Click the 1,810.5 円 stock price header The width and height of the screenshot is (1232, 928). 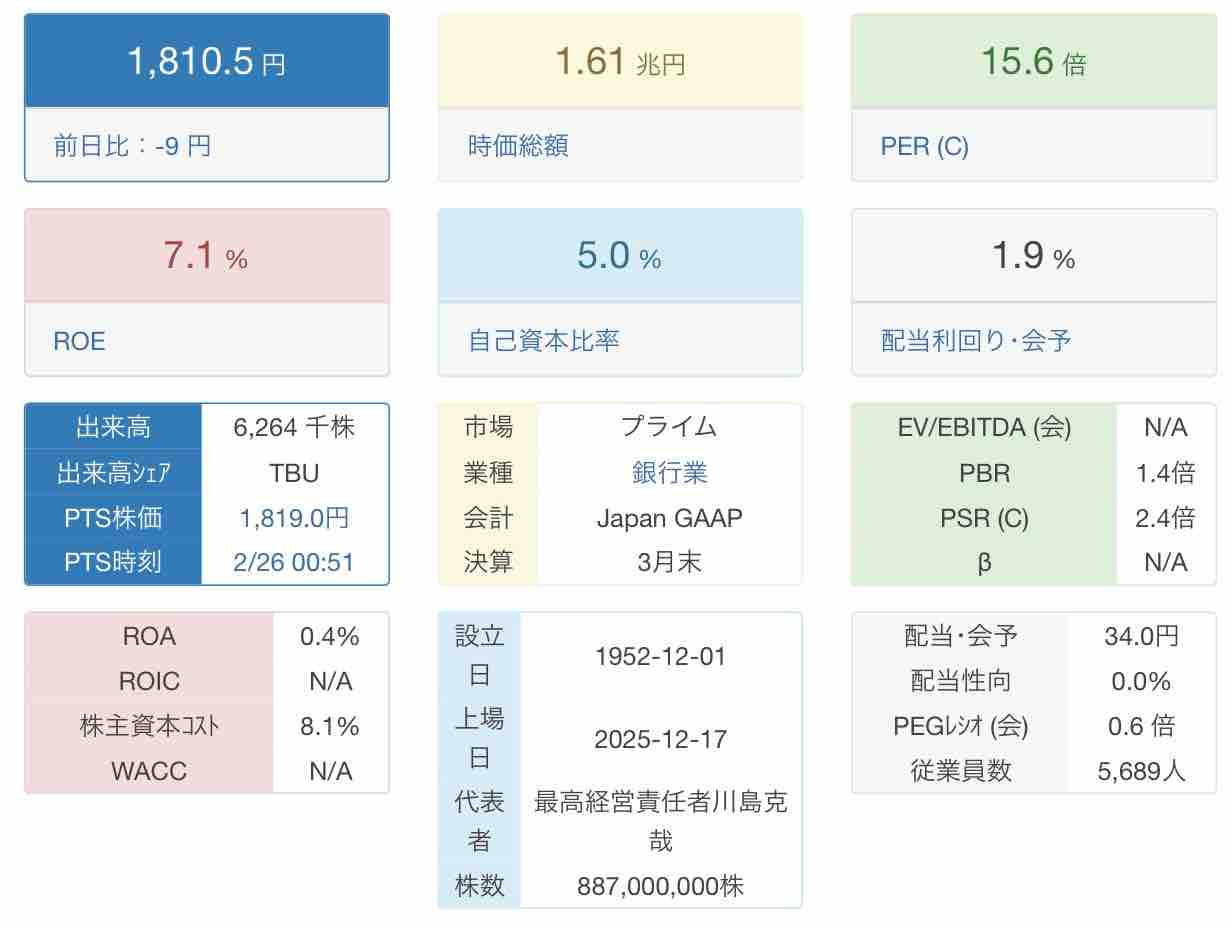tap(206, 62)
